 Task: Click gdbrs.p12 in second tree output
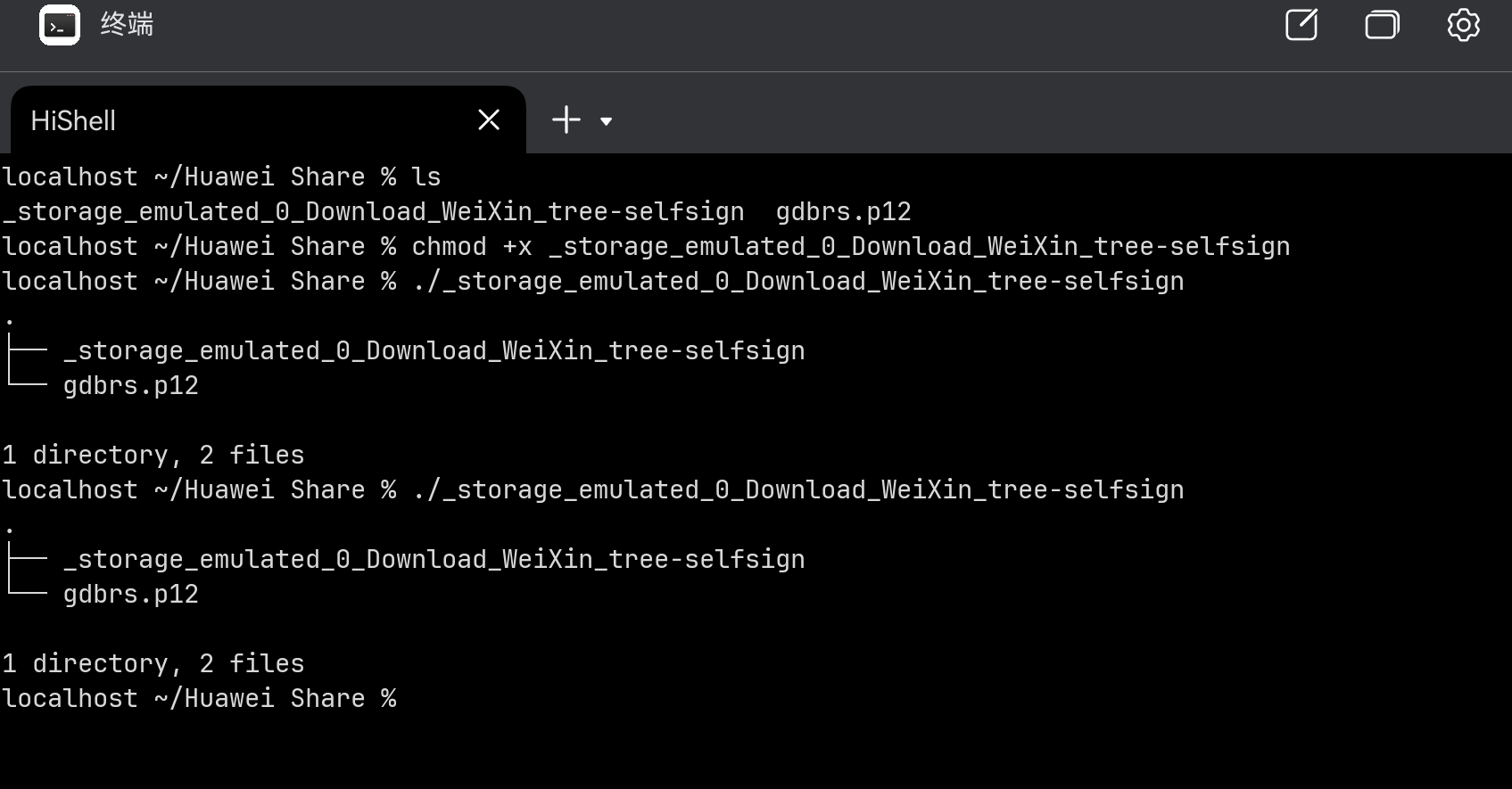point(131,594)
